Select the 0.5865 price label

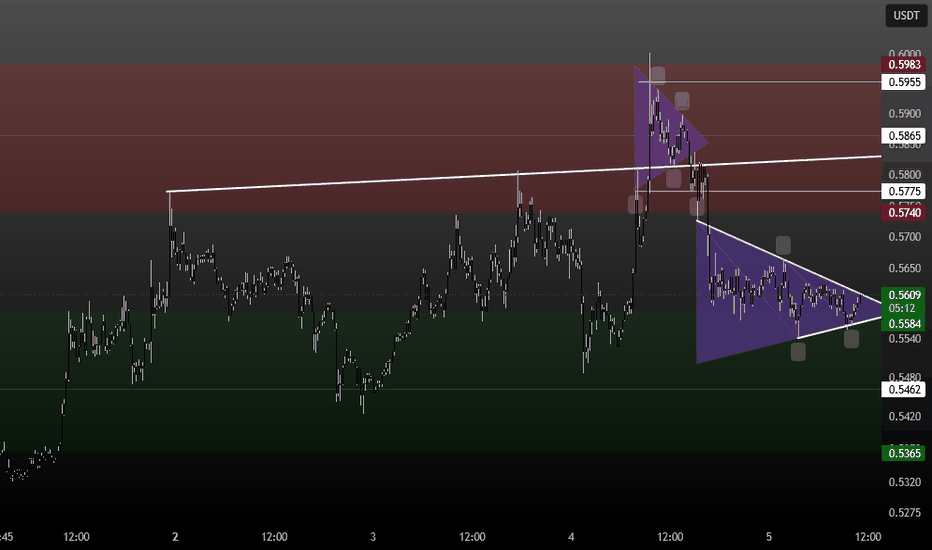904,136
